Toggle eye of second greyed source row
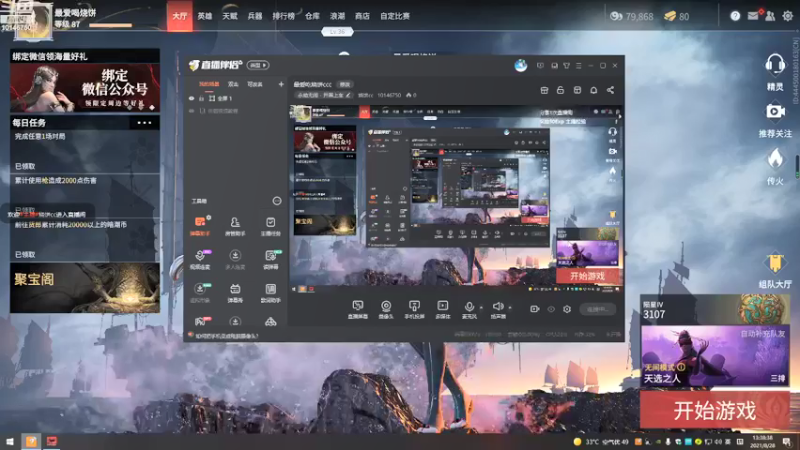This screenshot has height=450, width=800. pos(192,111)
